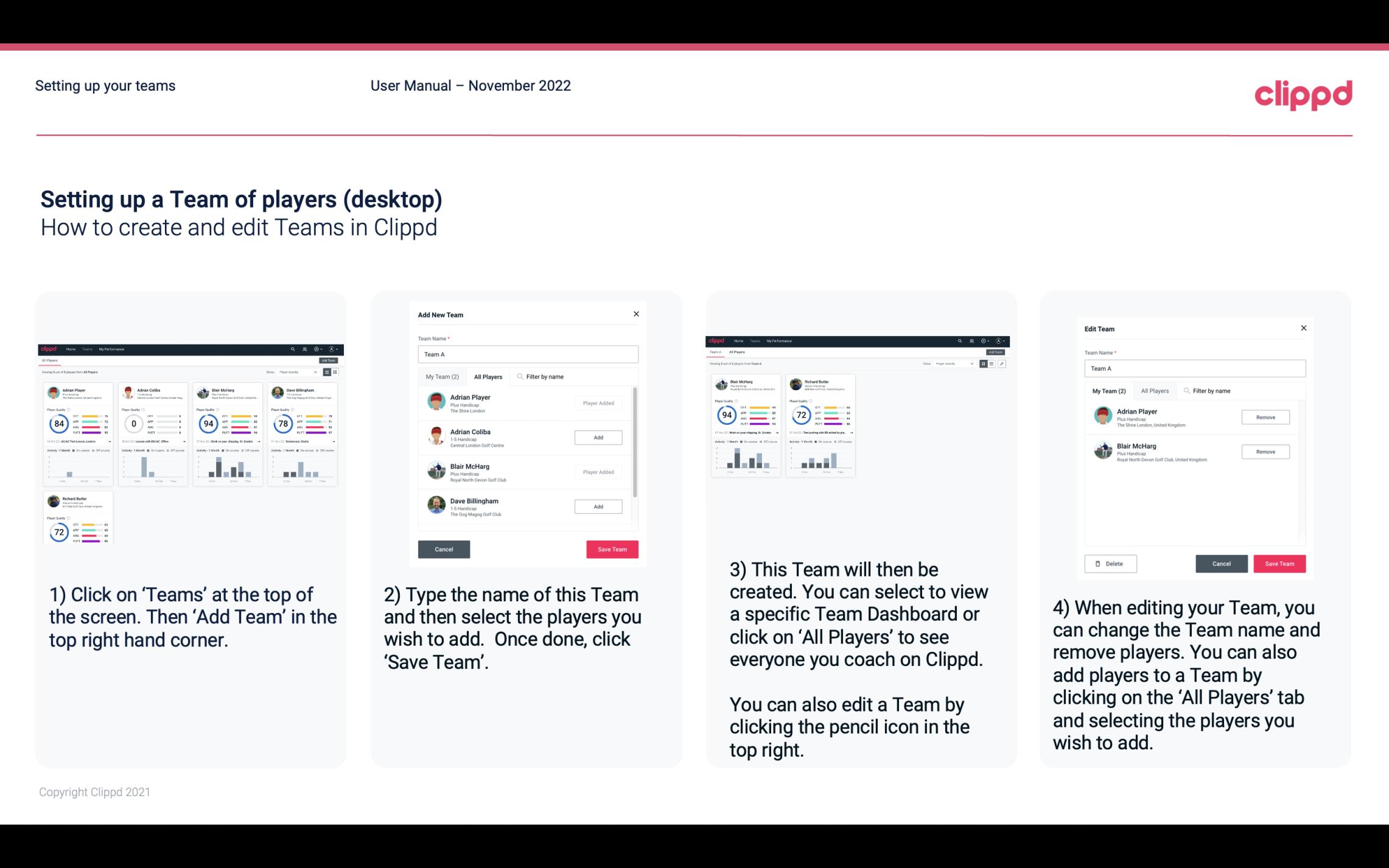Click Add button next to Adrian Coliba

coord(597,436)
